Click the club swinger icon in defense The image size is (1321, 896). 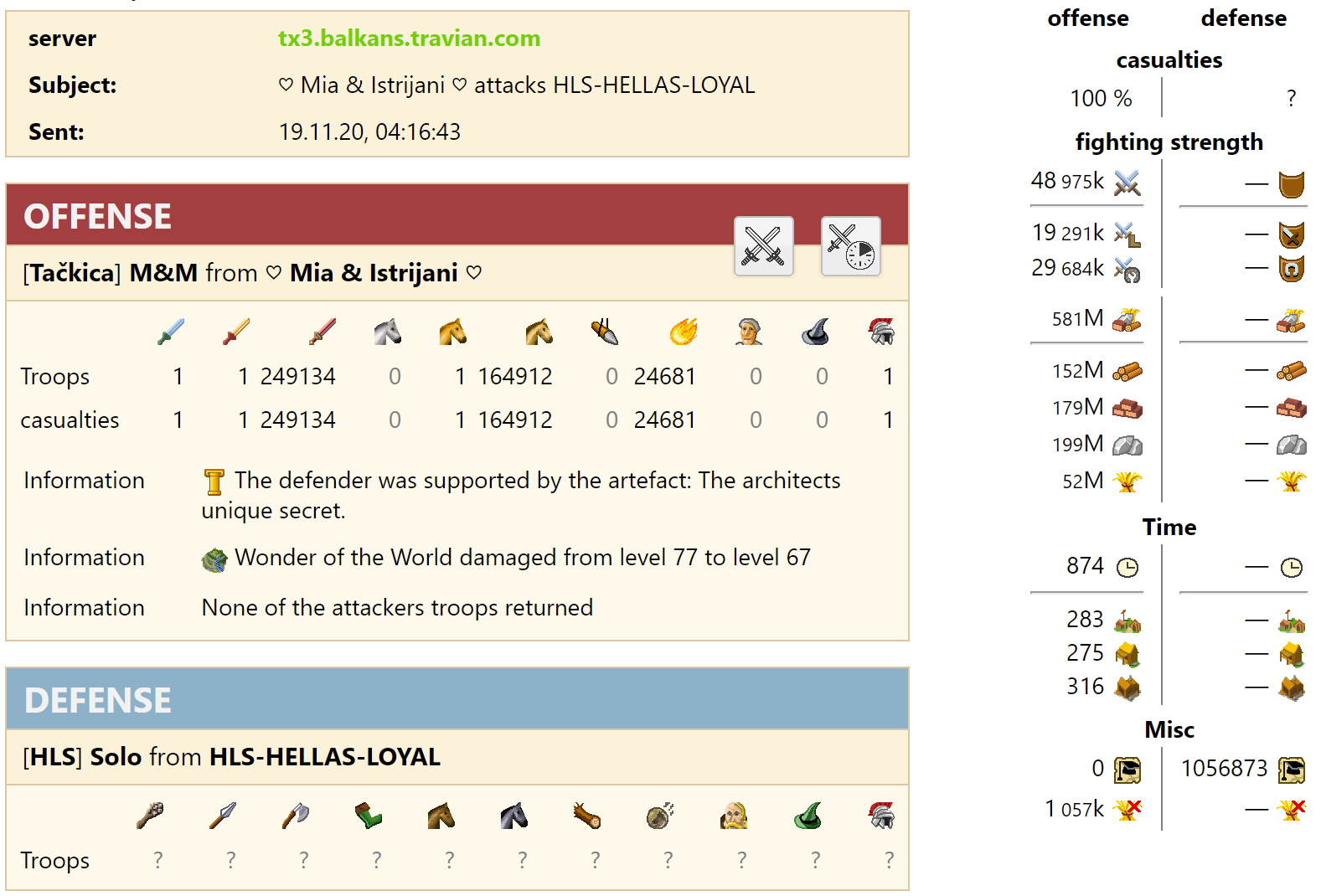coord(150,815)
